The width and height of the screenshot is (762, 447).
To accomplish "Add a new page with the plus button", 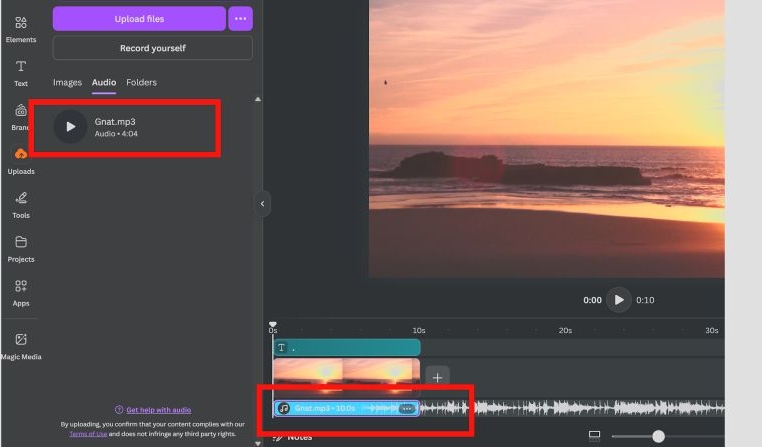I will [x=437, y=378].
